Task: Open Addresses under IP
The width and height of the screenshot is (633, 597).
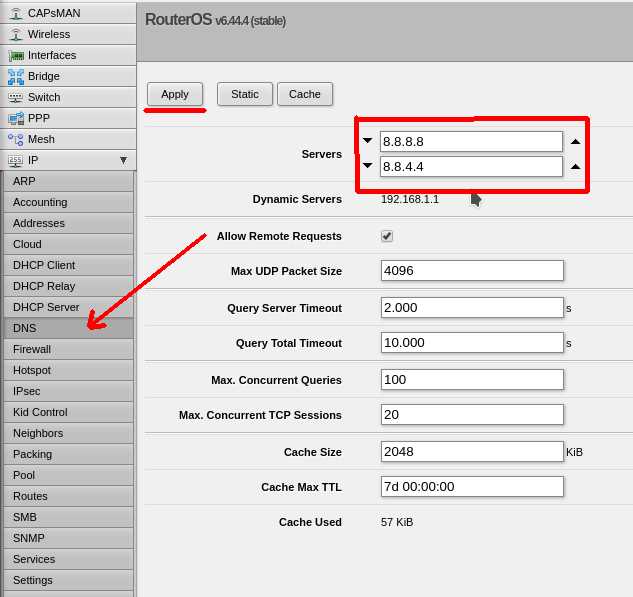Action: [69, 223]
